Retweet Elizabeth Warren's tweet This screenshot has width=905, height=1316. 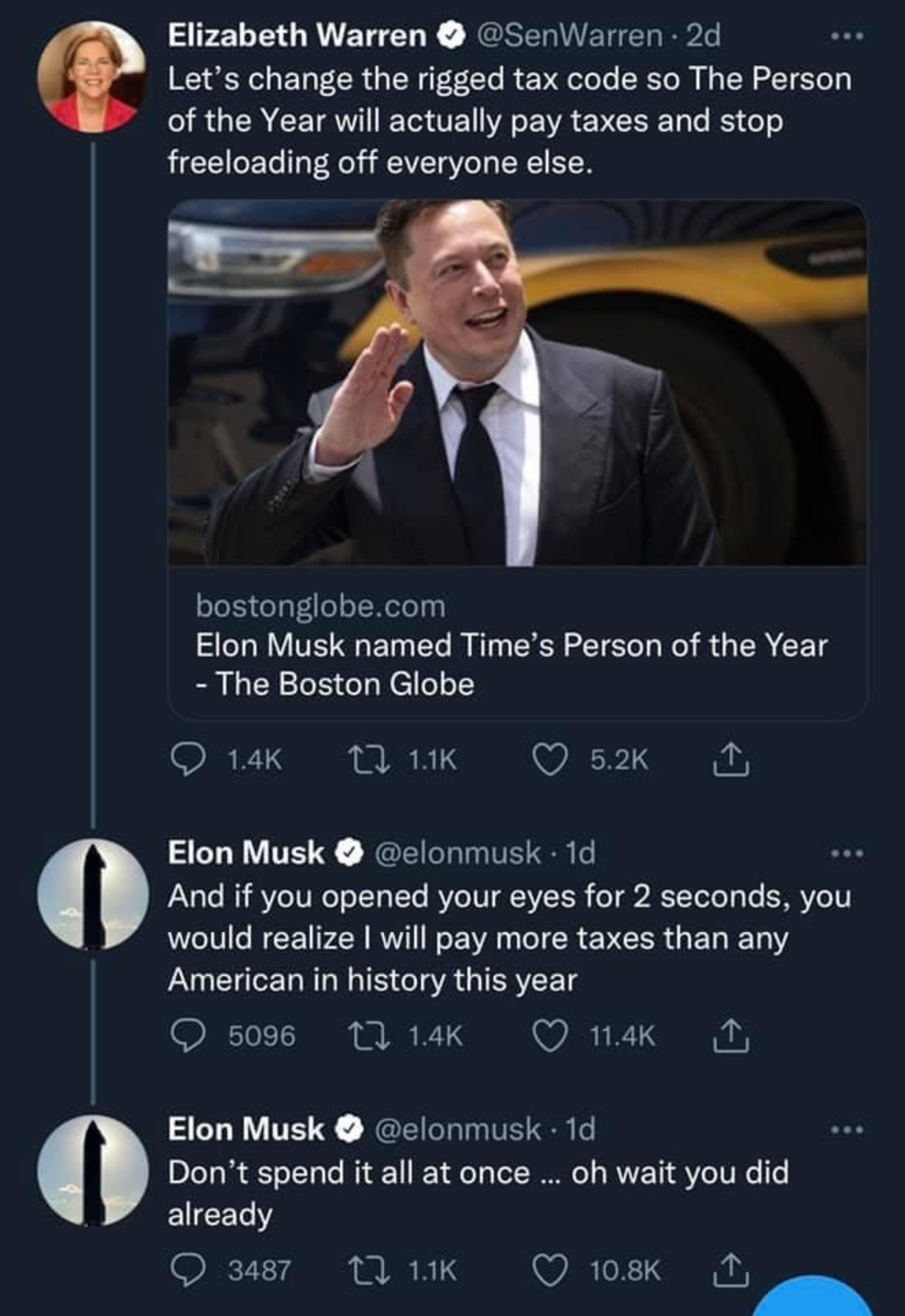tap(368, 759)
